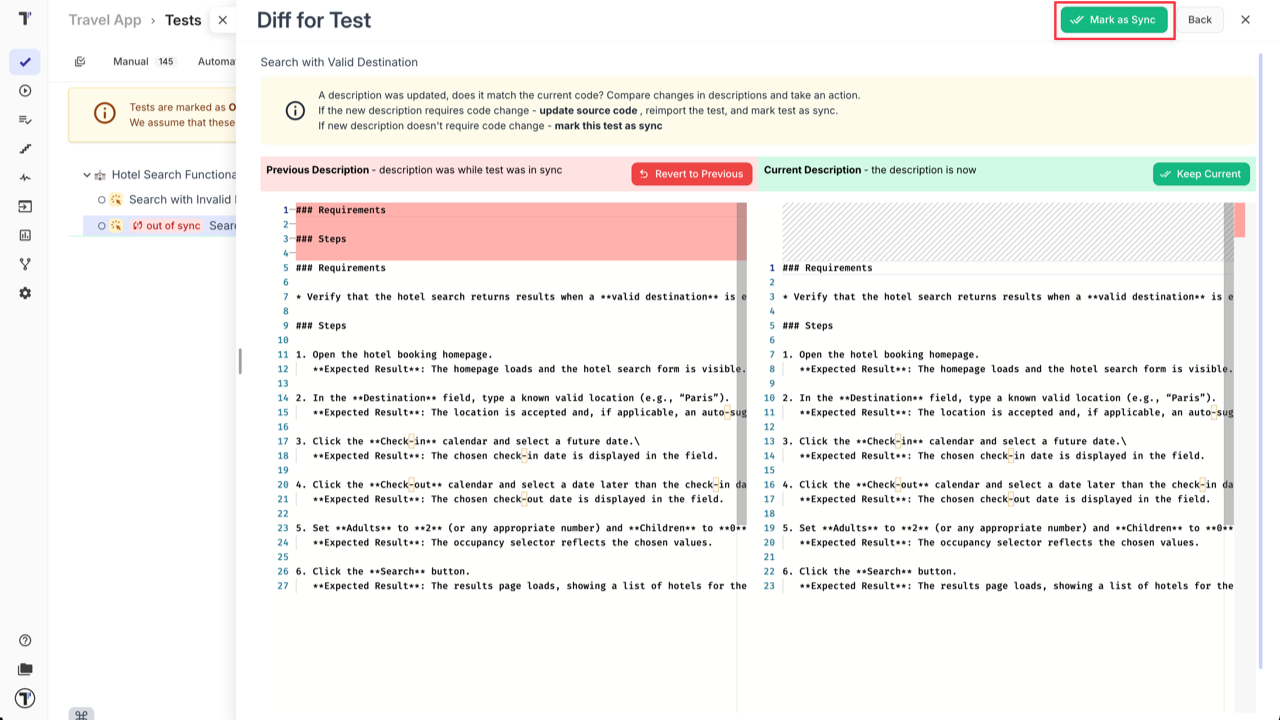Click the Help question mark icon
Screen dimensions: 1280x720
25,640
